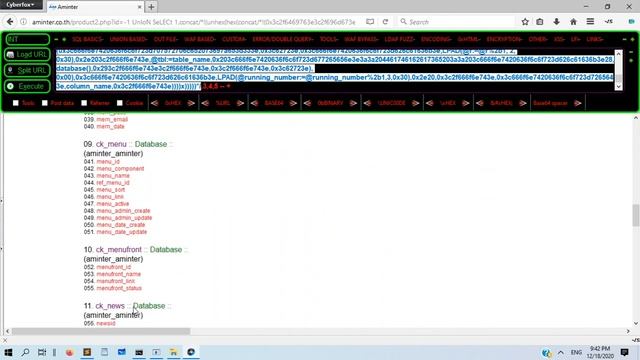The width and height of the screenshot is (640, 360).
Task: Expand the LDAP FUZZ dropdown menu
Action: pyautogui.click(x=400, y=39)
